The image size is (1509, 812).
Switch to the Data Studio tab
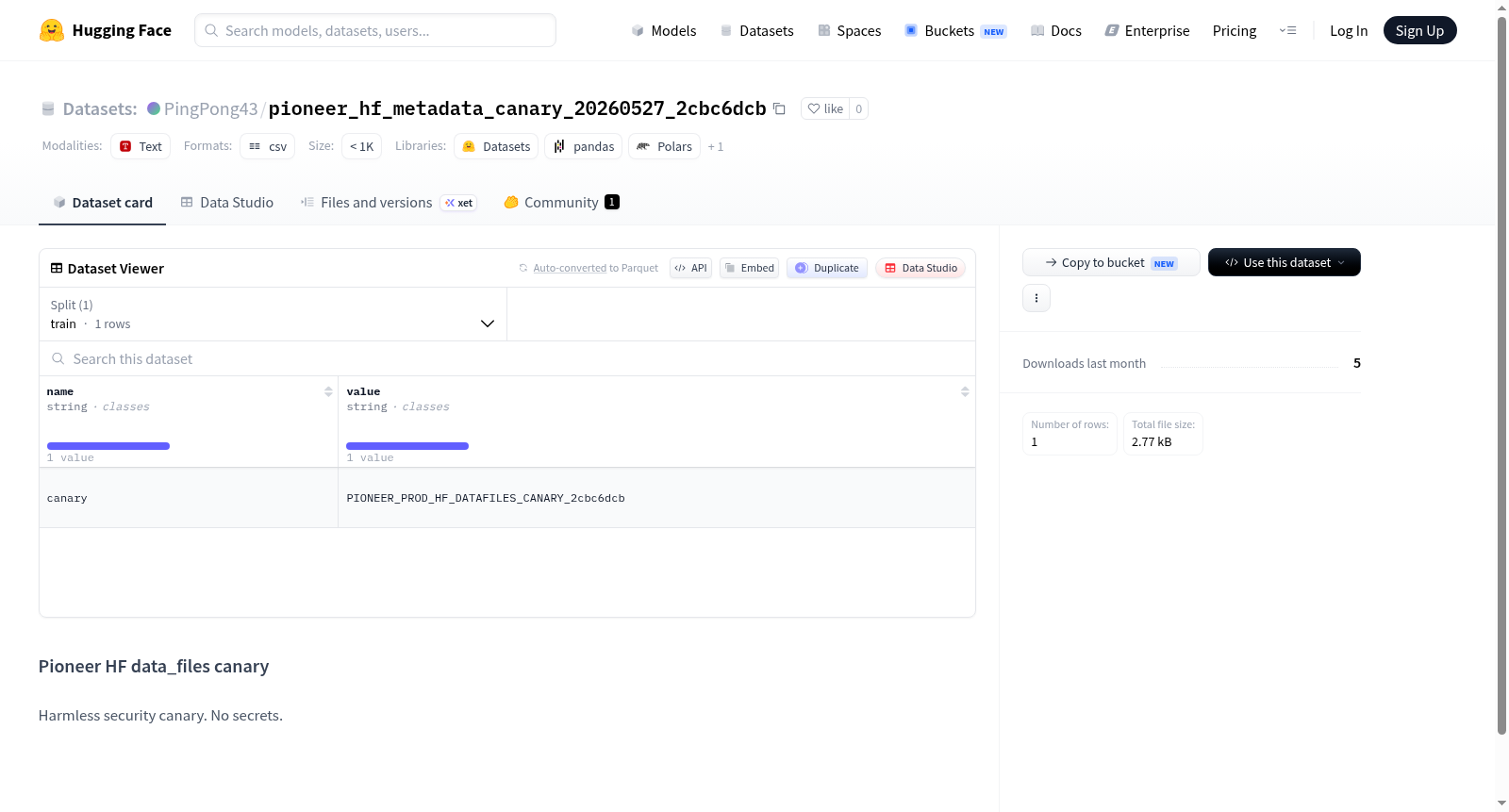226,202
